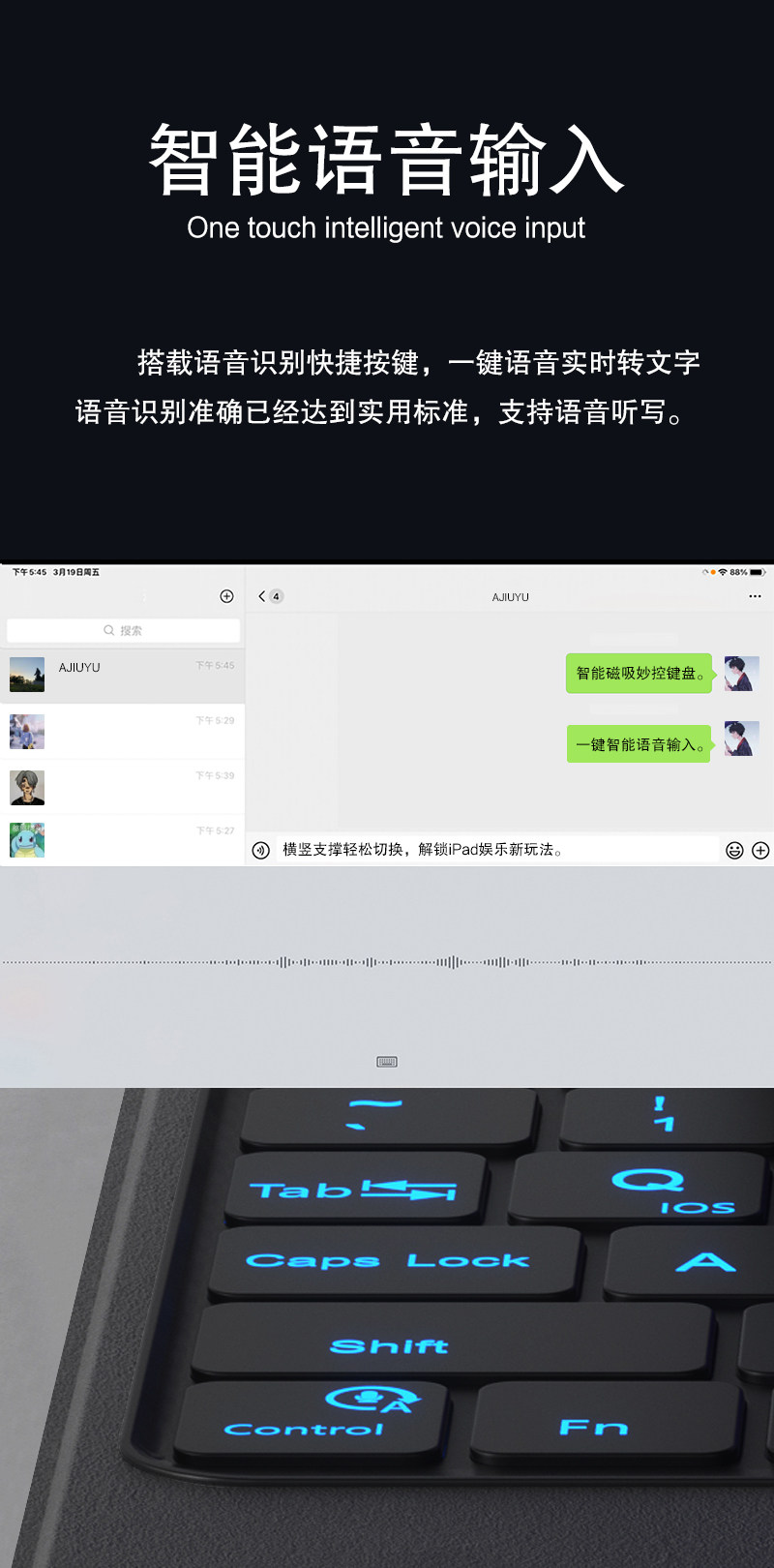
Task: Tap the plus icon above the chat list
Action: (226, 596)
